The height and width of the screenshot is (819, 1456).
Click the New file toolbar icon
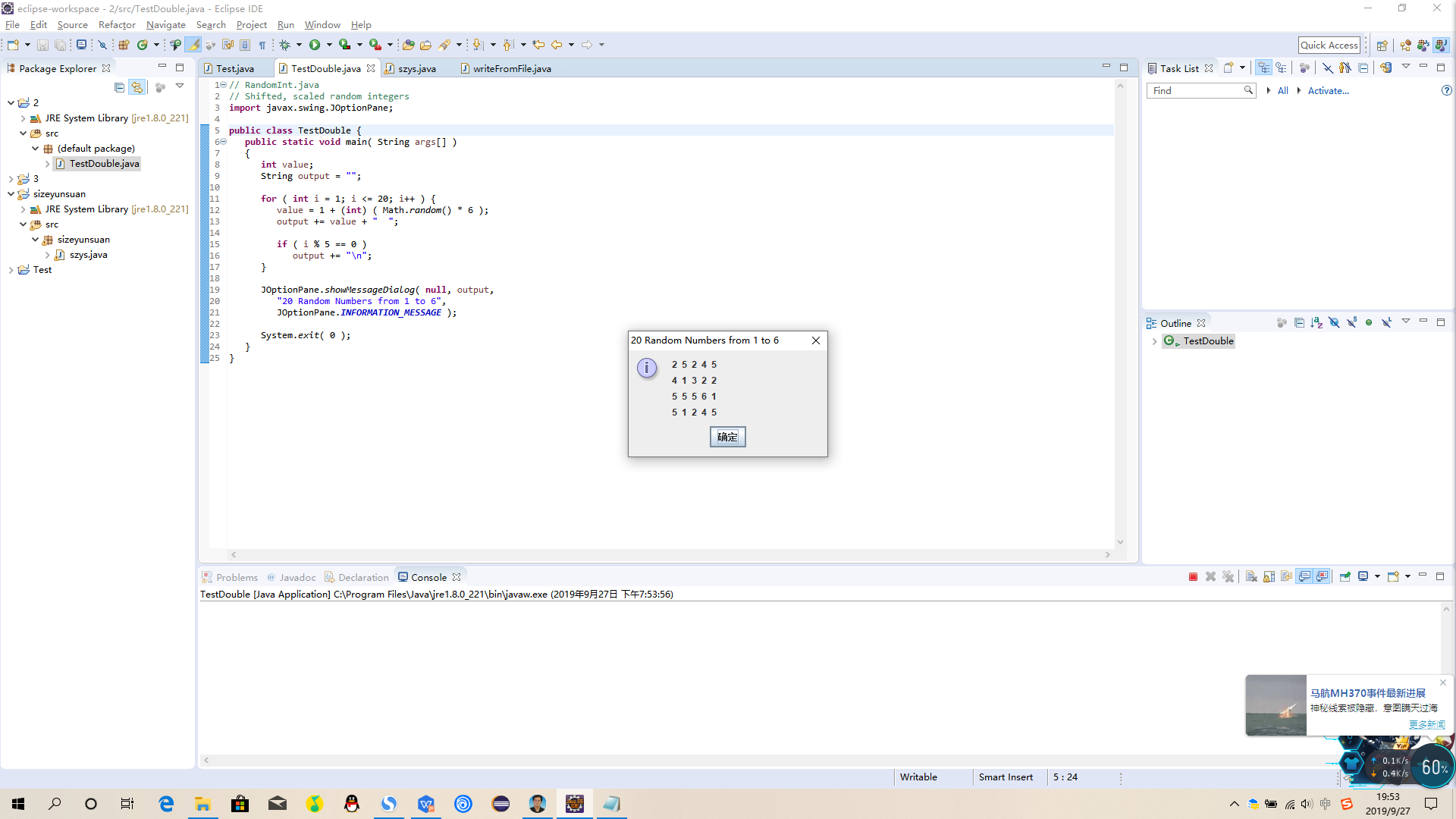13,45
